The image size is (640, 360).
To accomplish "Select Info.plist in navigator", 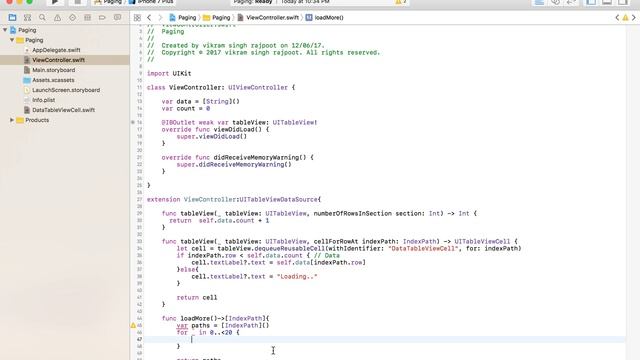I will pos(44,100).
